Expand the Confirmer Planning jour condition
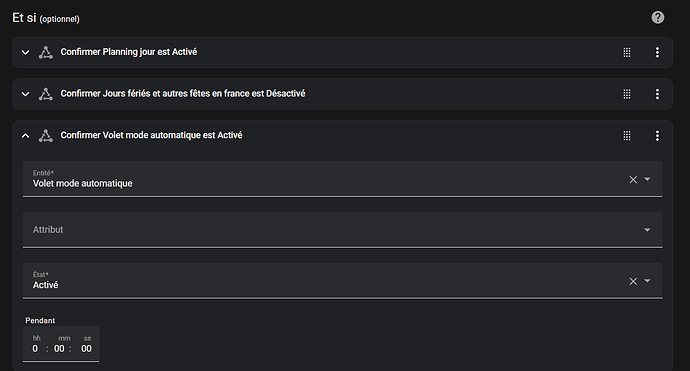 [26, 52]
